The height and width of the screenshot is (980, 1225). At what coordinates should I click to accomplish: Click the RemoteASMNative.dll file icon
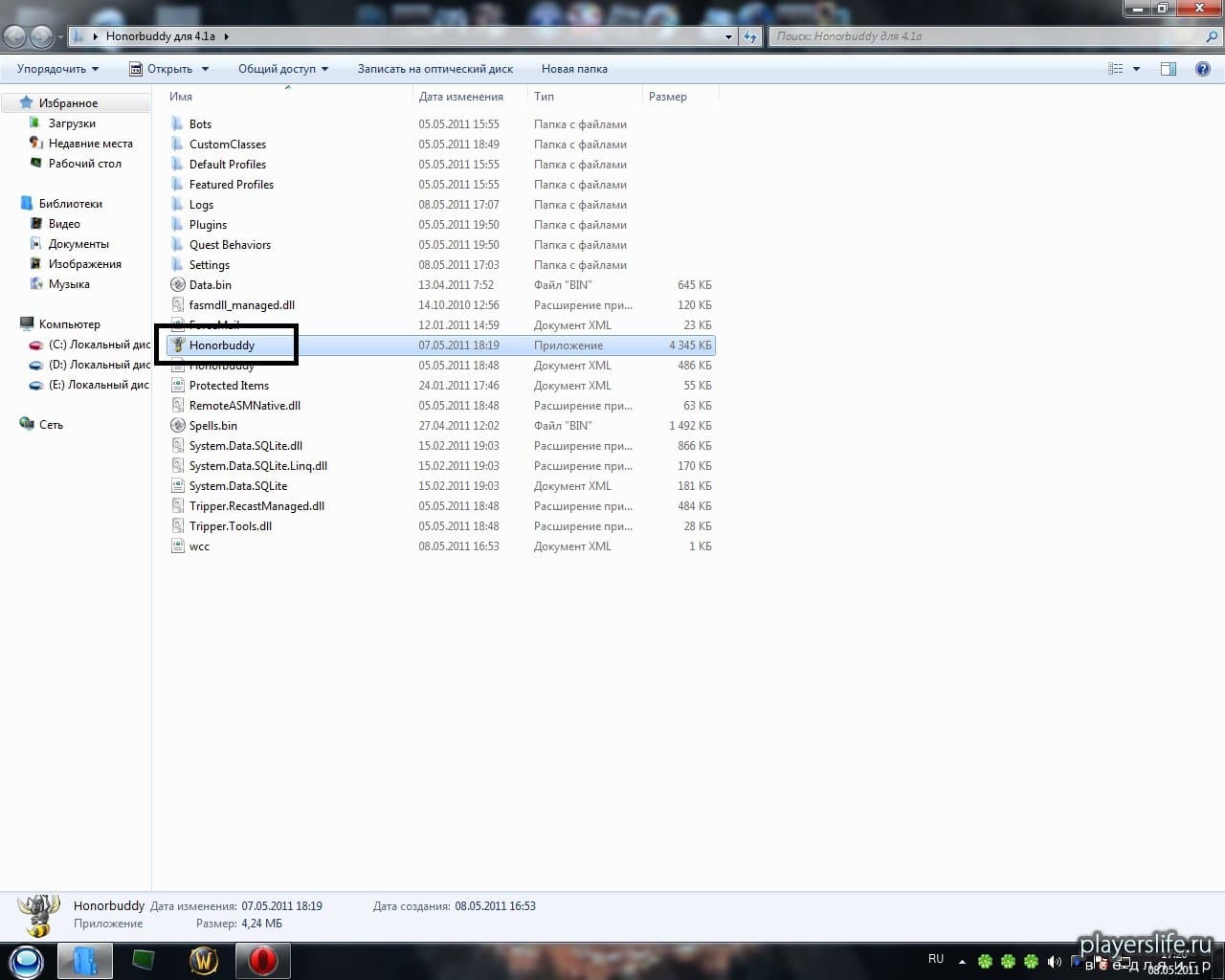coord(177,406)
